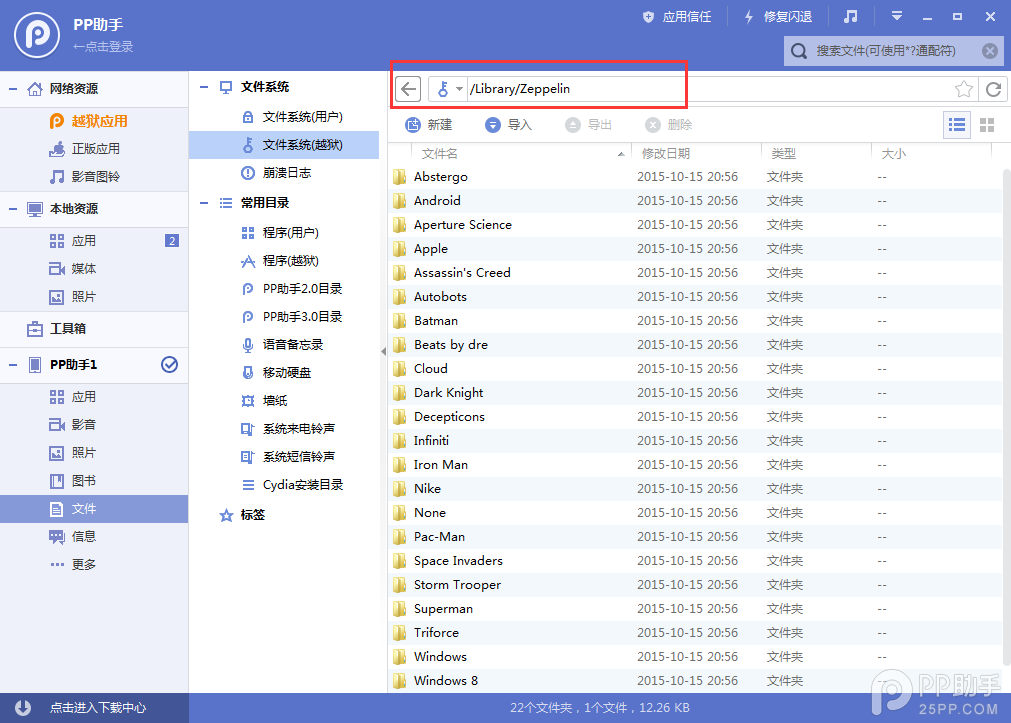Collapse side panel with splitter arrow
This screenshot has width=1011, height=723.
pyautogui.click(x=384, y=352)
